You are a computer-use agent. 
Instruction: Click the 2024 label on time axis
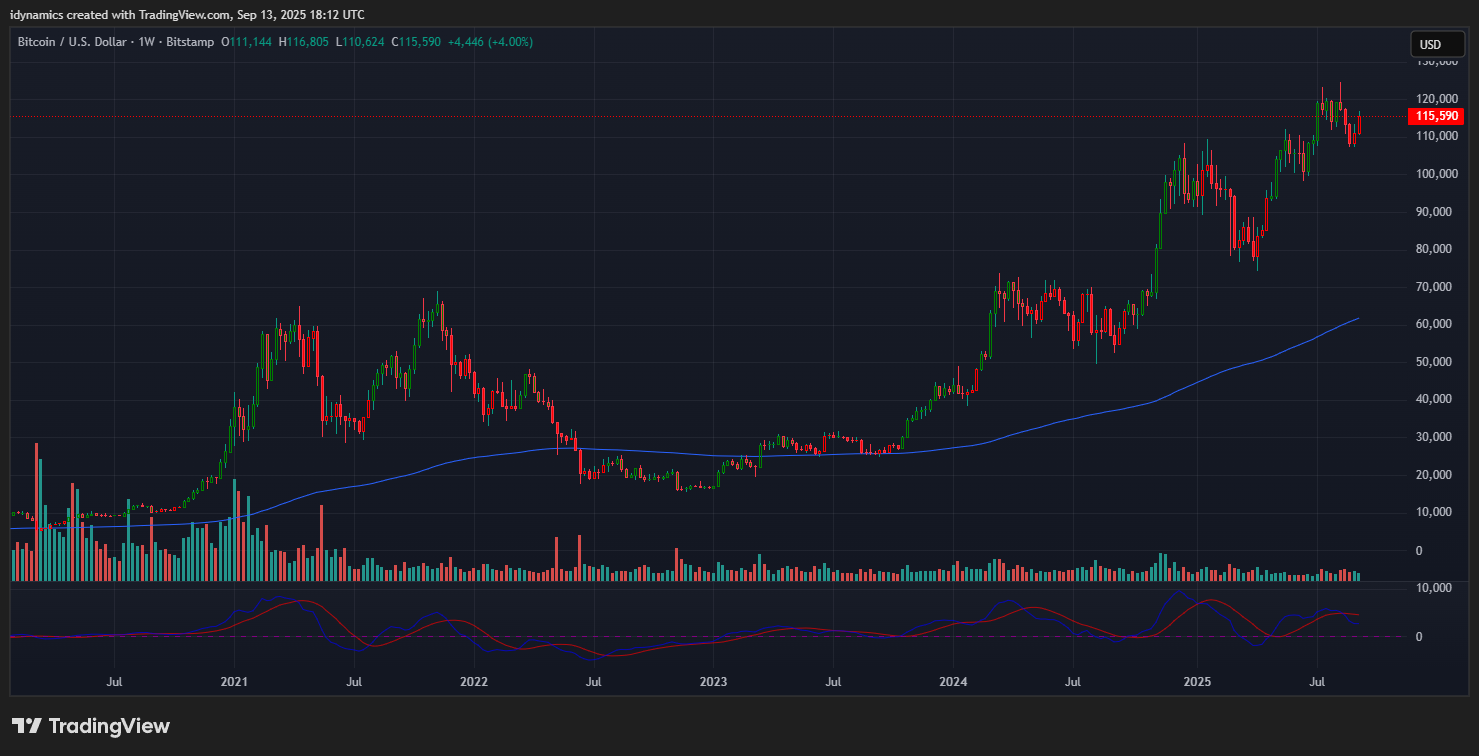[x=953, y=681]
